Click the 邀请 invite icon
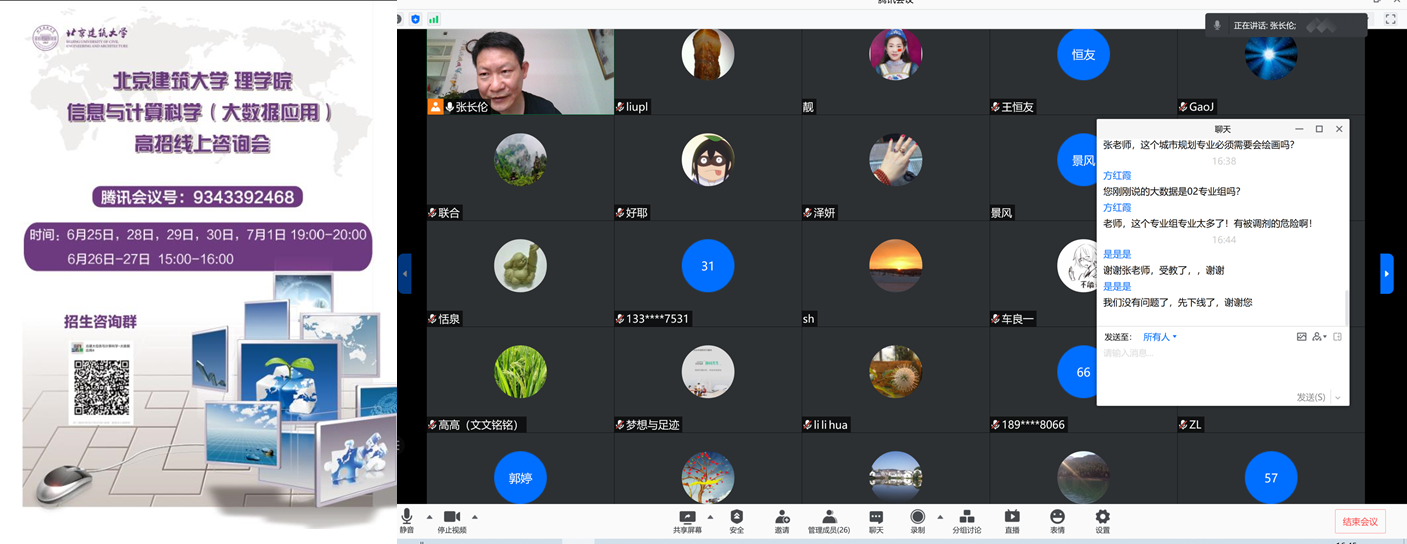Screen dimensions: 1407x544 [x=782, y=519]
